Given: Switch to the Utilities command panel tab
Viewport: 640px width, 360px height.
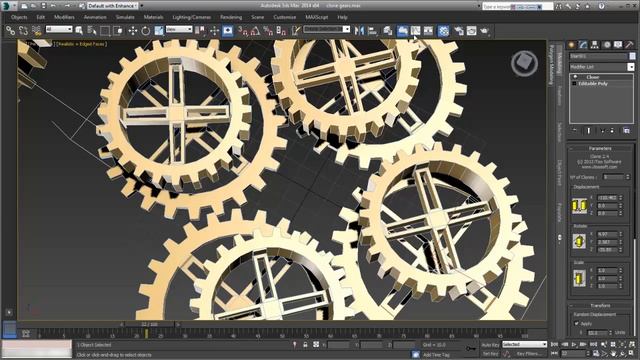Looking at the screenshot, I should (x=629, y=44).
